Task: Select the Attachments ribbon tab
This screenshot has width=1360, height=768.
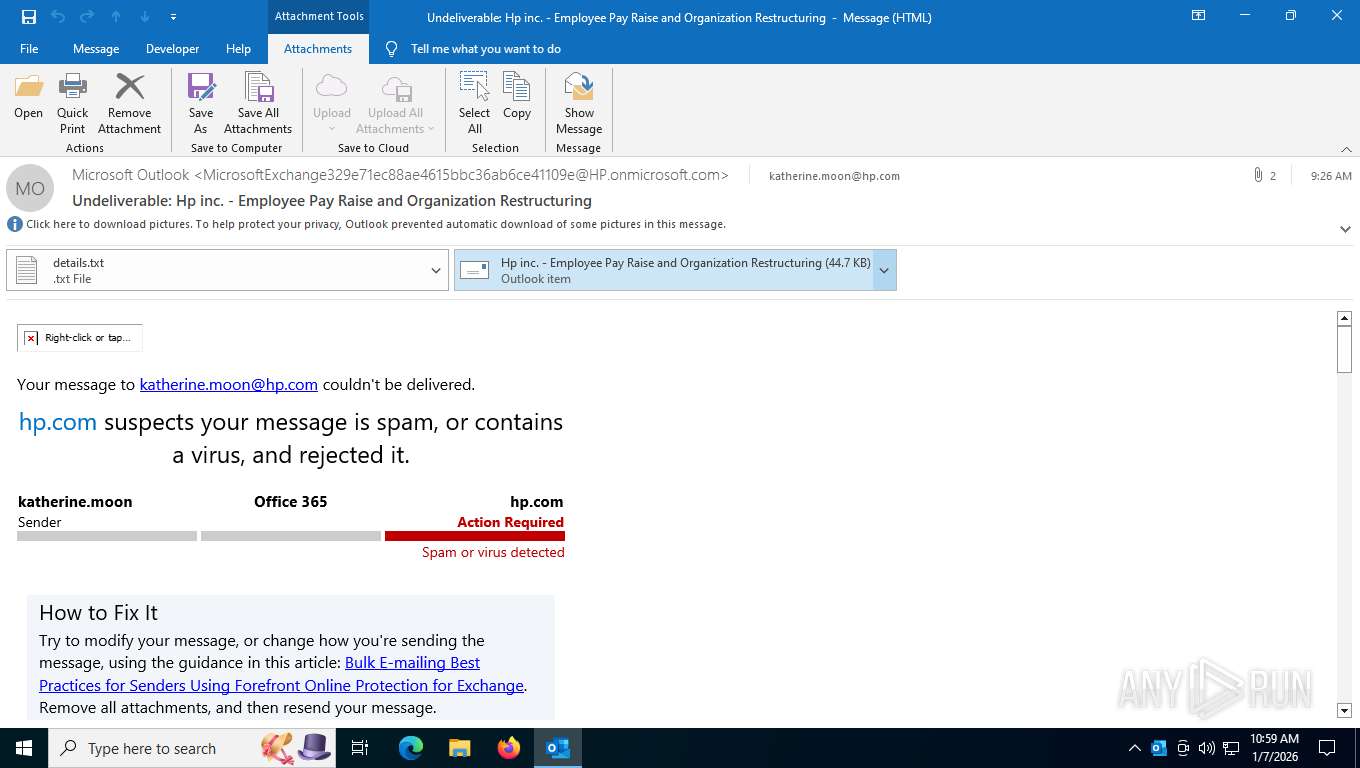Action: tap(318, 49)
